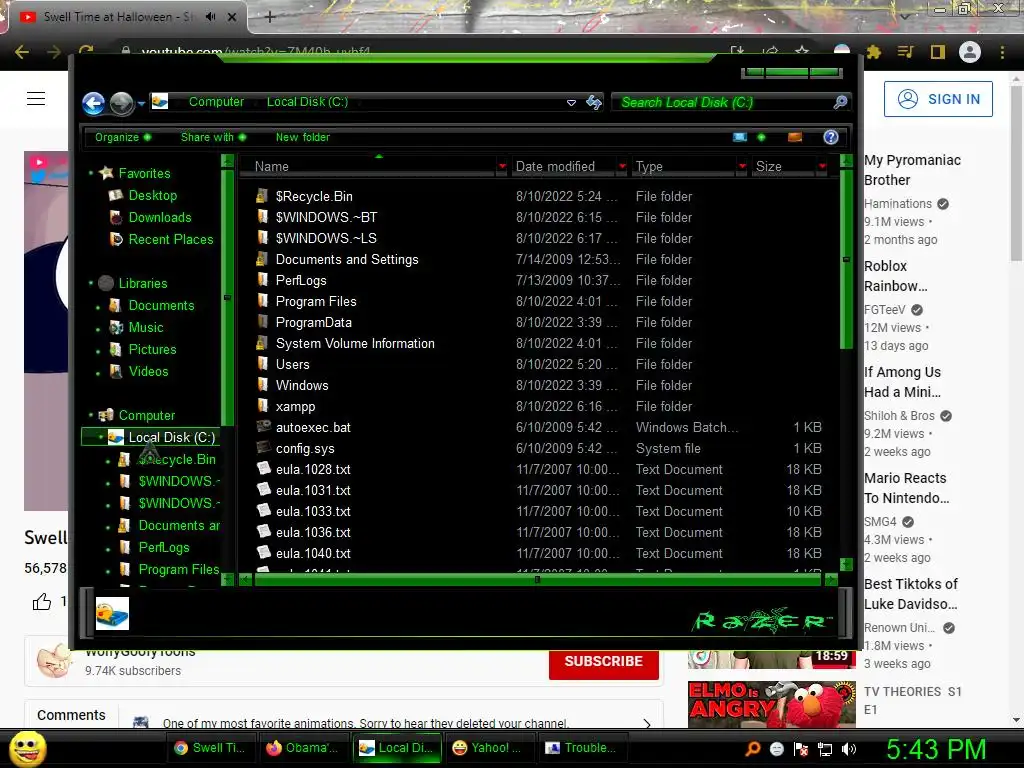Click the $Recycle.Bin folder icon in file list
Viewport: 1024px width, 768px height.
point(263,196)
